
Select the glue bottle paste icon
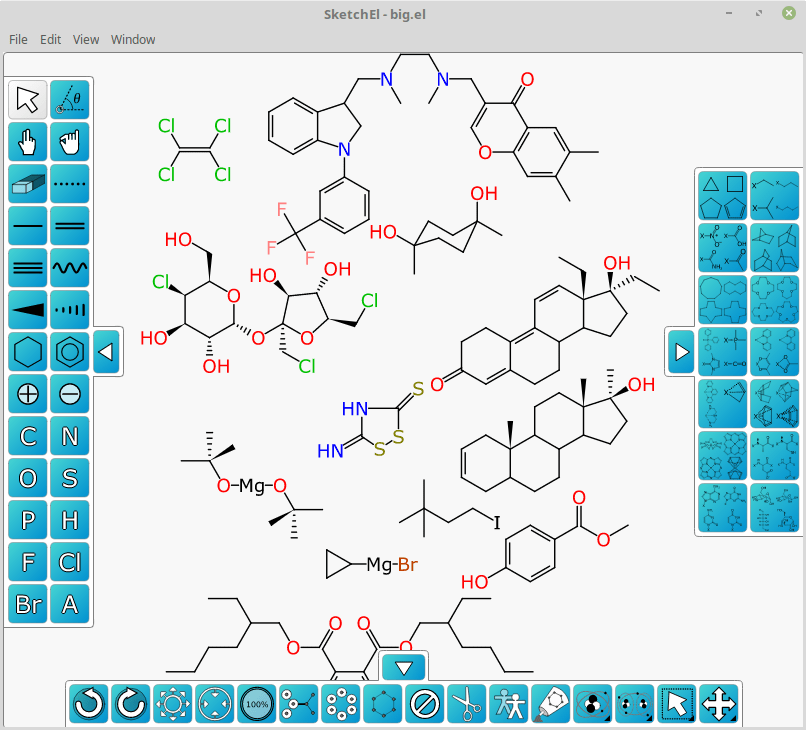[x=550, y=704]
